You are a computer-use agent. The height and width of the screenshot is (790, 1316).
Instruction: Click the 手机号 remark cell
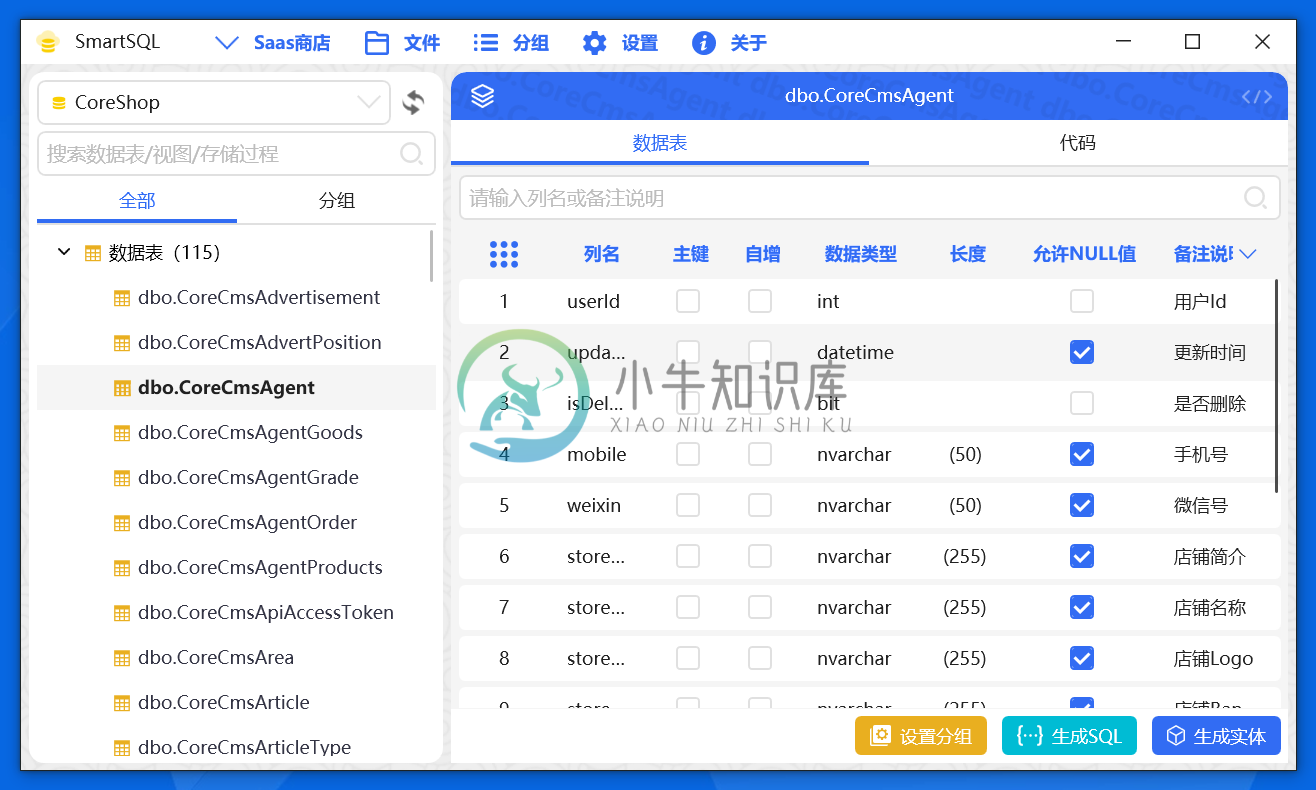pos(1201,454)
